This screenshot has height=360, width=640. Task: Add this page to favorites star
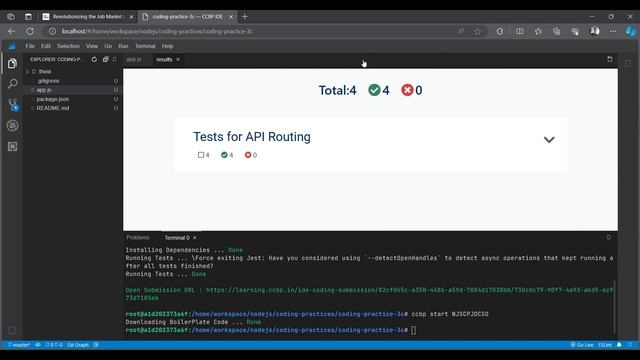tap(477, 31)
